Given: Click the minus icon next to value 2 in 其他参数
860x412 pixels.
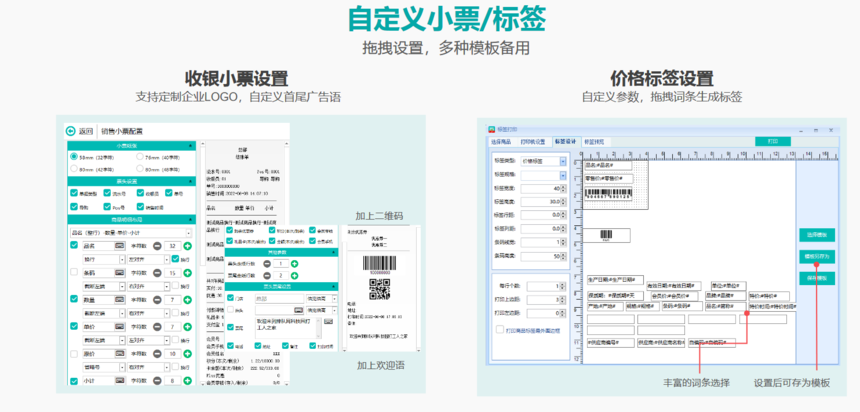Looking at the screenshot, I should pos(267,275).
